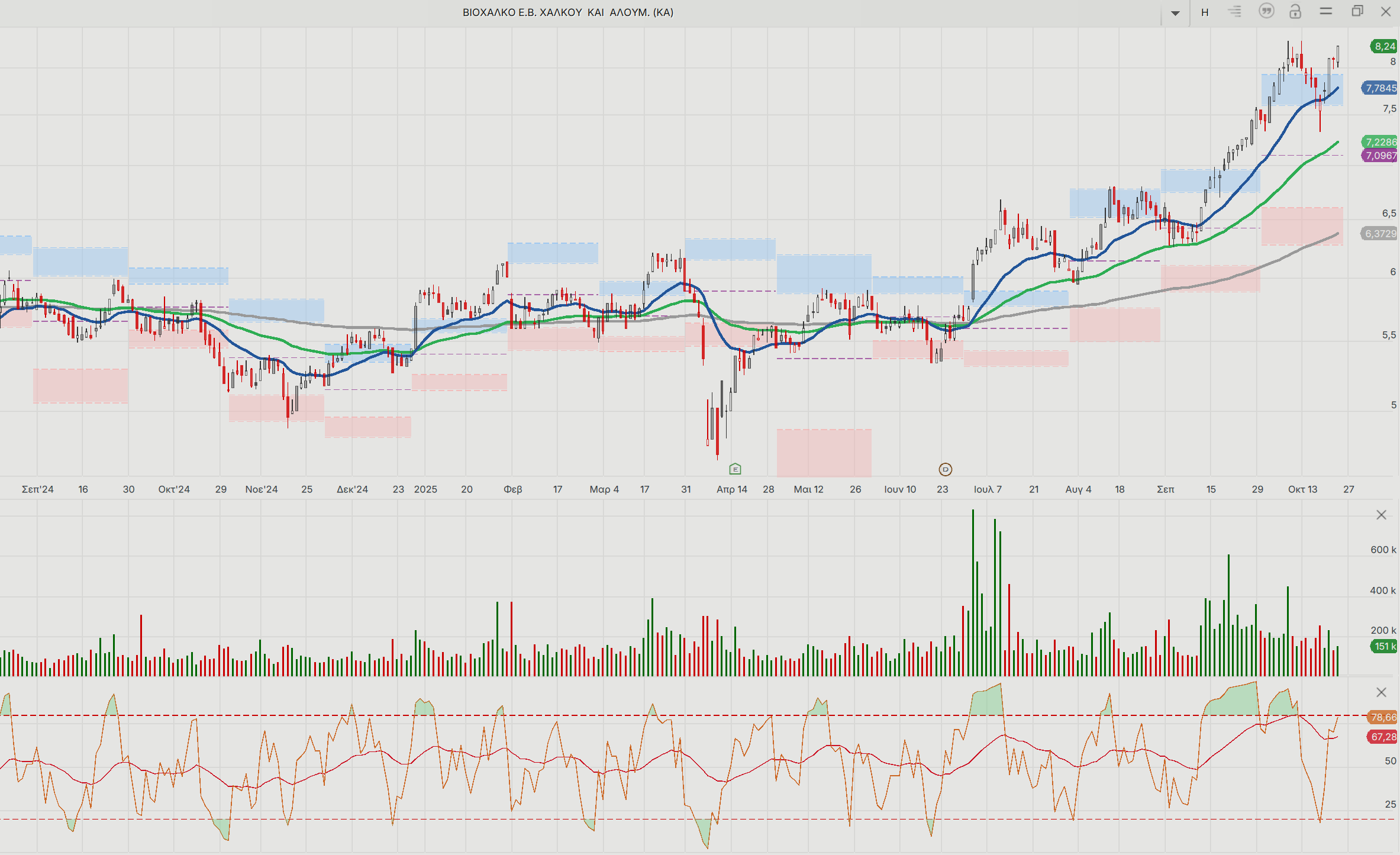Click the restore window icon
The height and width of the screenshot is (855, 1400).
click(x=1357, y=11)
